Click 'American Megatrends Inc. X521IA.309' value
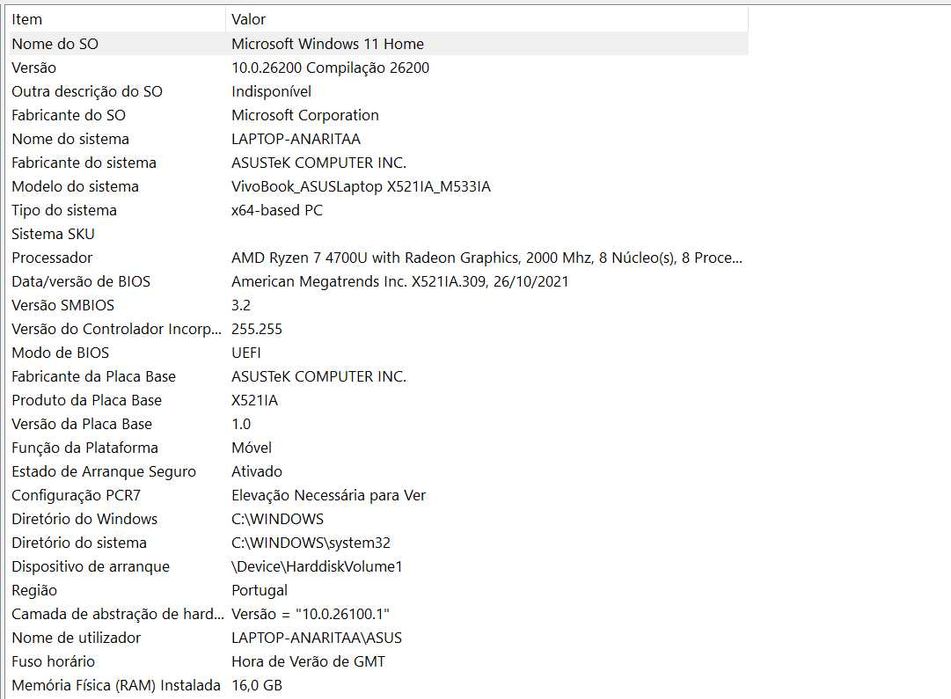951x699 pixels. pos(400,281)
